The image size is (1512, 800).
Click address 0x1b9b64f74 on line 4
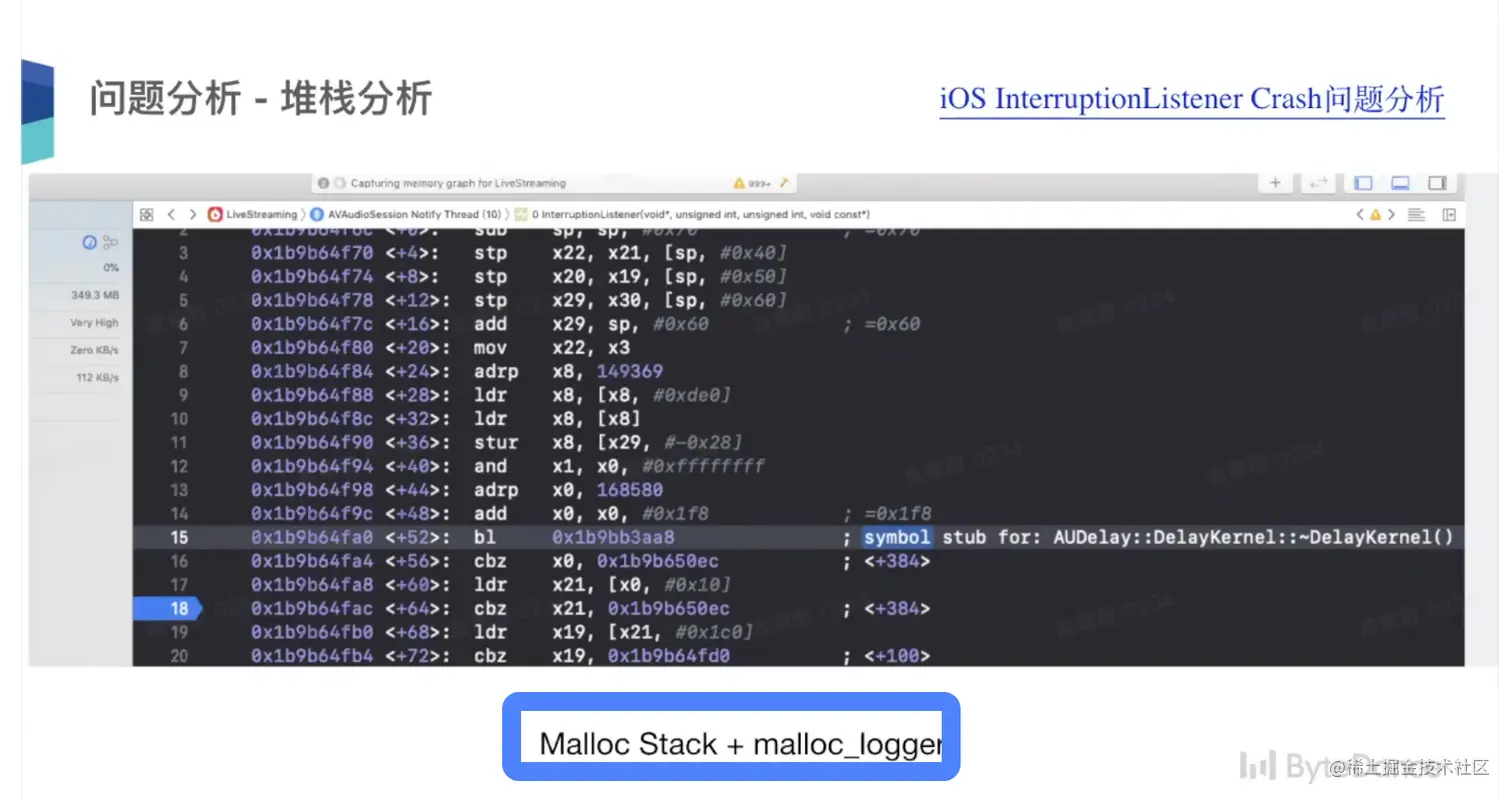tap(313, 276)
